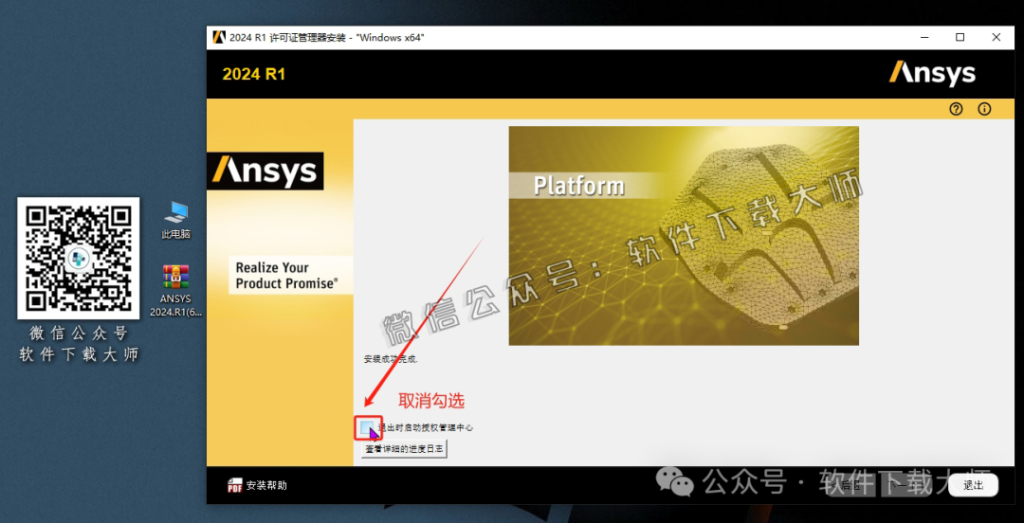Open the info circle icon

pos(984,109)
